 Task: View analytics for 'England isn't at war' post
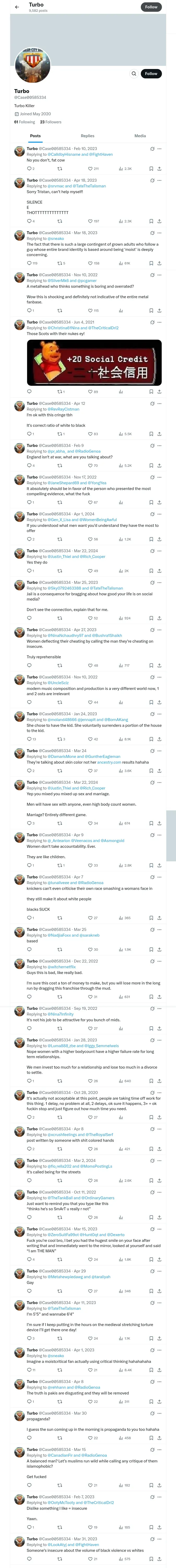pos(121,466)
